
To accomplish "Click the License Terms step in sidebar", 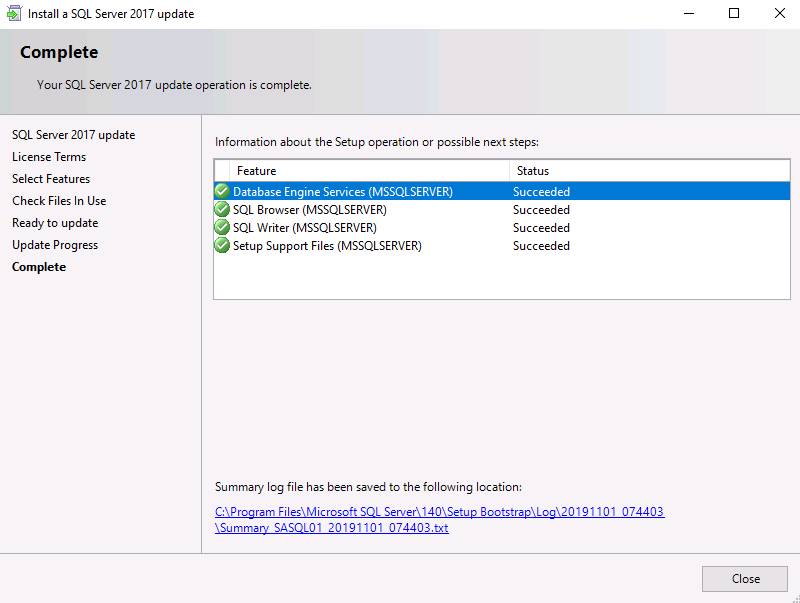I will (49, 157).
